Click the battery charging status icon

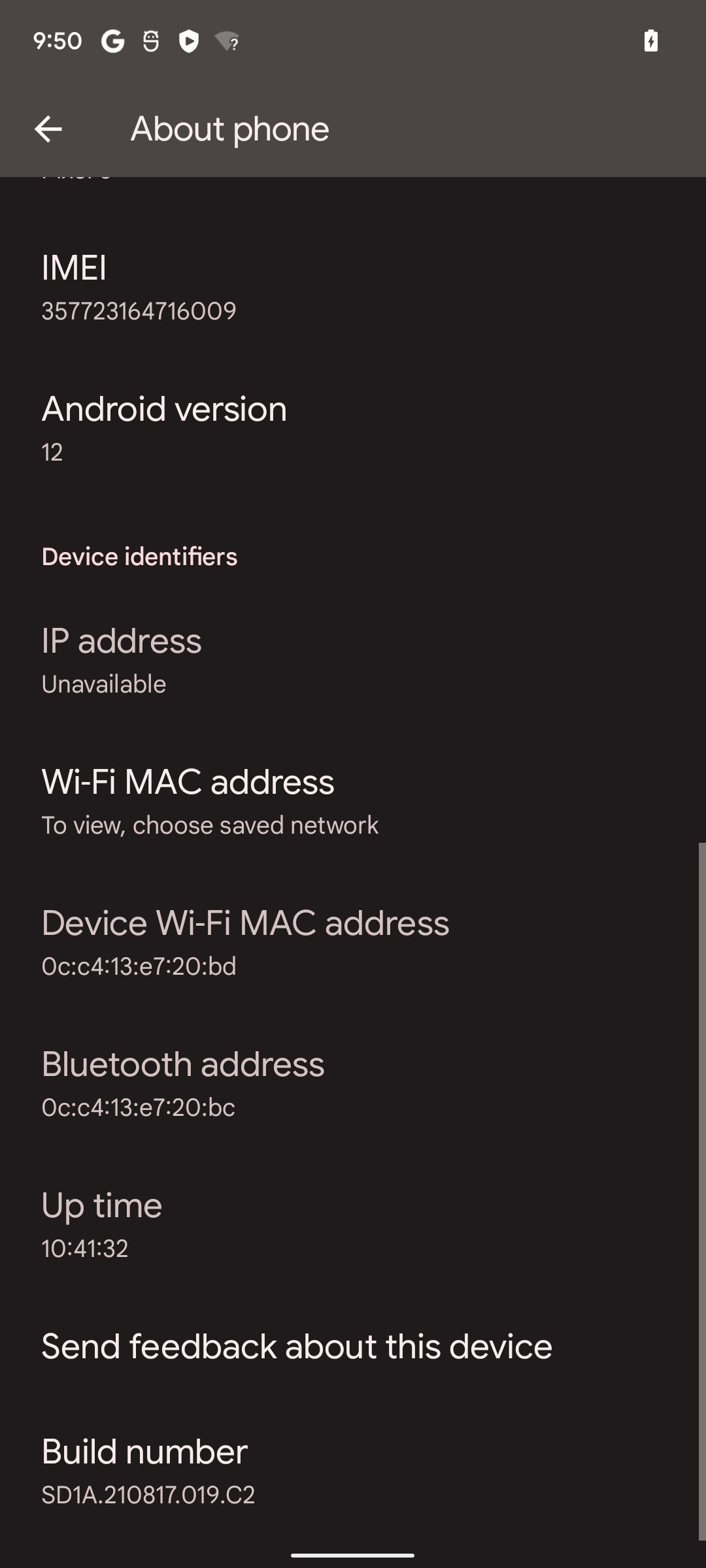click(651, 42)
